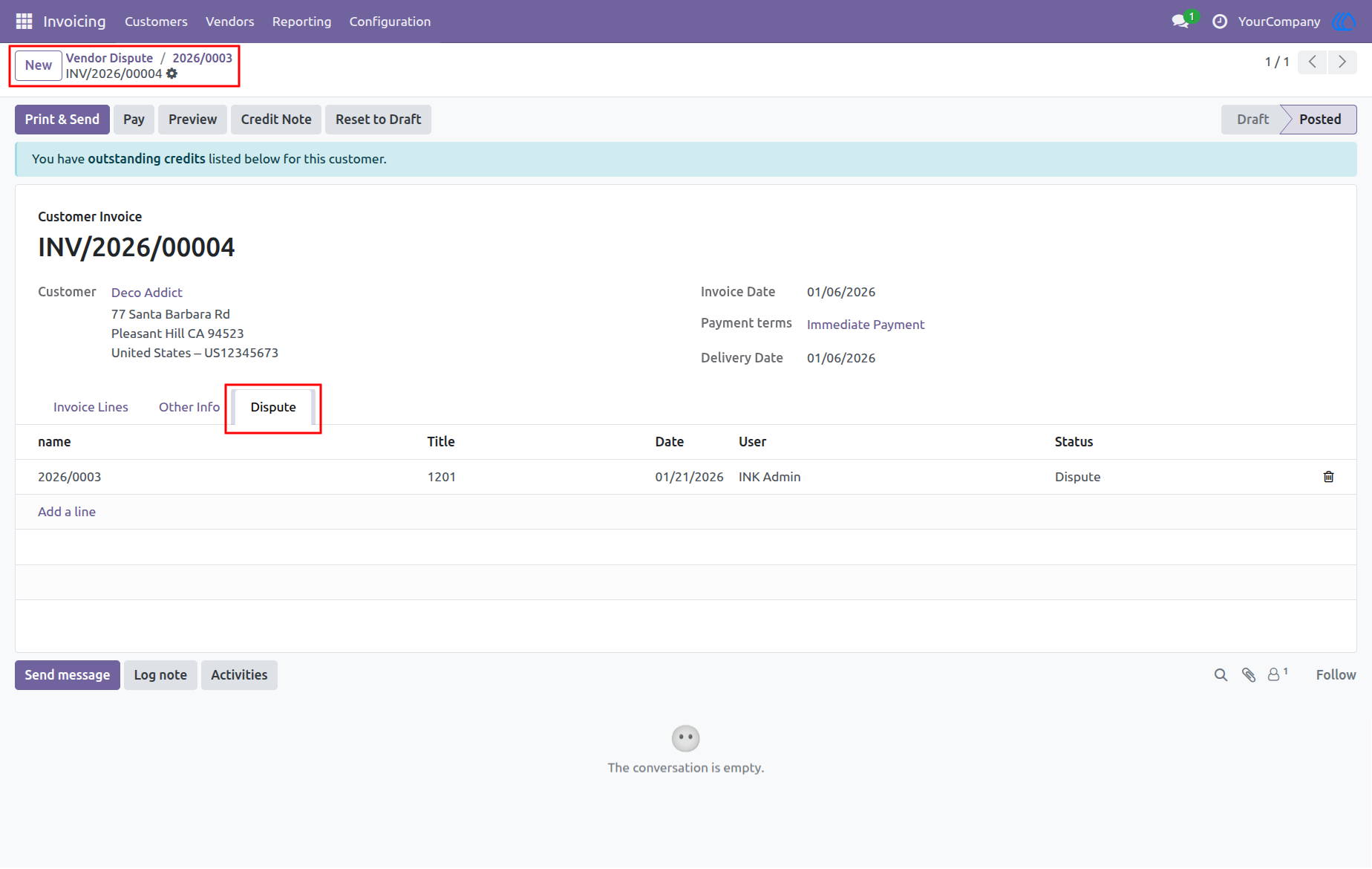1372x869 pixels.
Task: Click the Credit Note button
Action: (276, 120)
